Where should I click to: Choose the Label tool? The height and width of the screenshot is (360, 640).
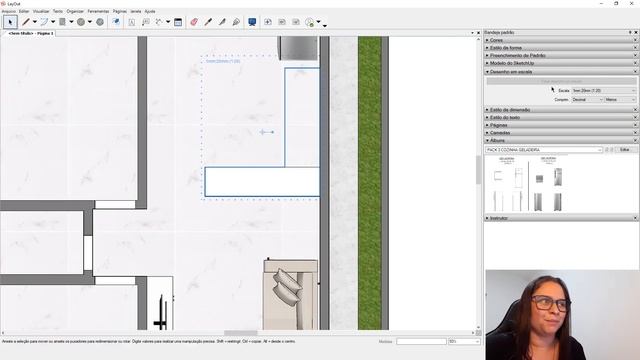(x=145, y=22)
